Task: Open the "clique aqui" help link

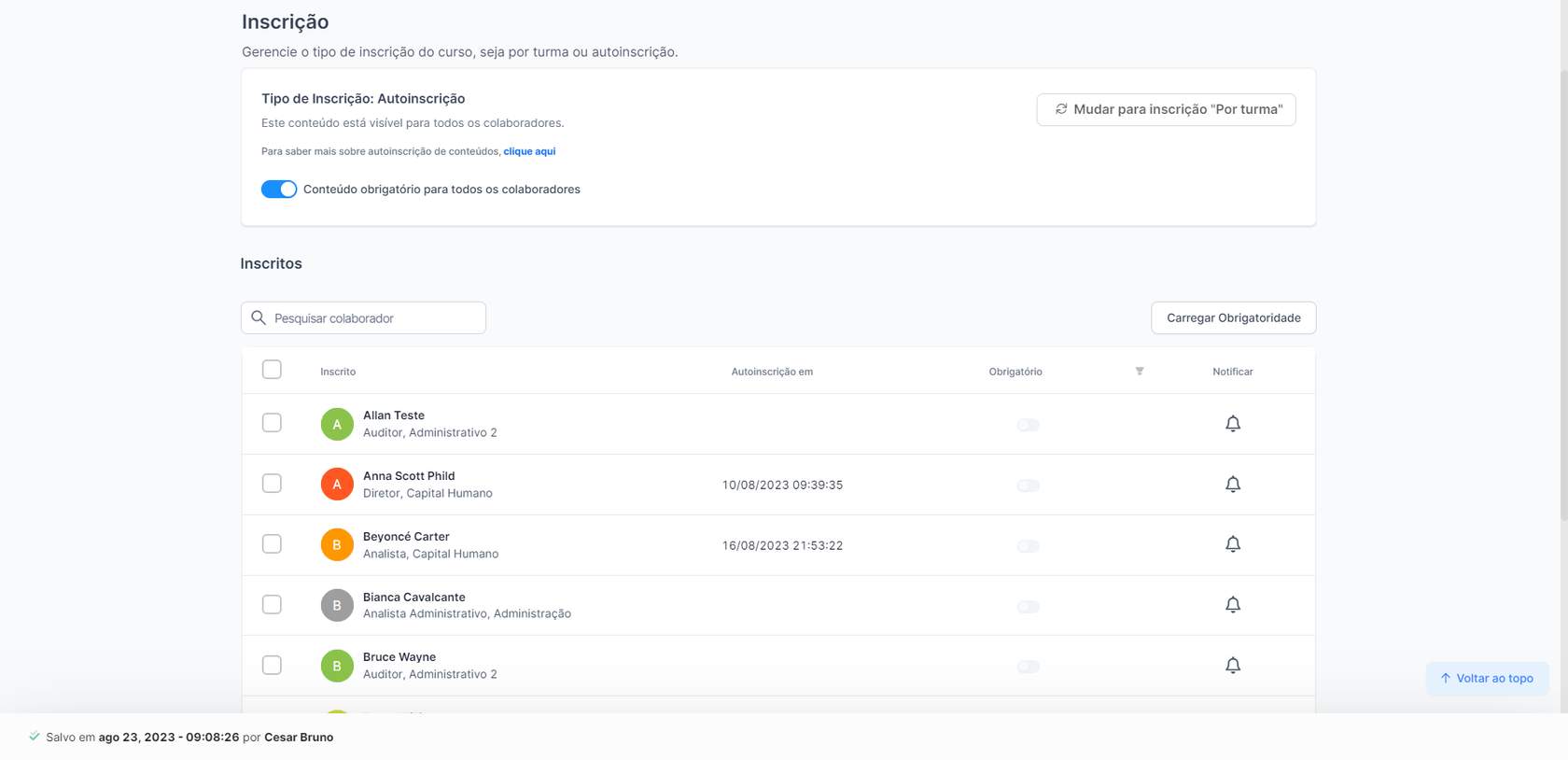Action: [x=529, y=151]
